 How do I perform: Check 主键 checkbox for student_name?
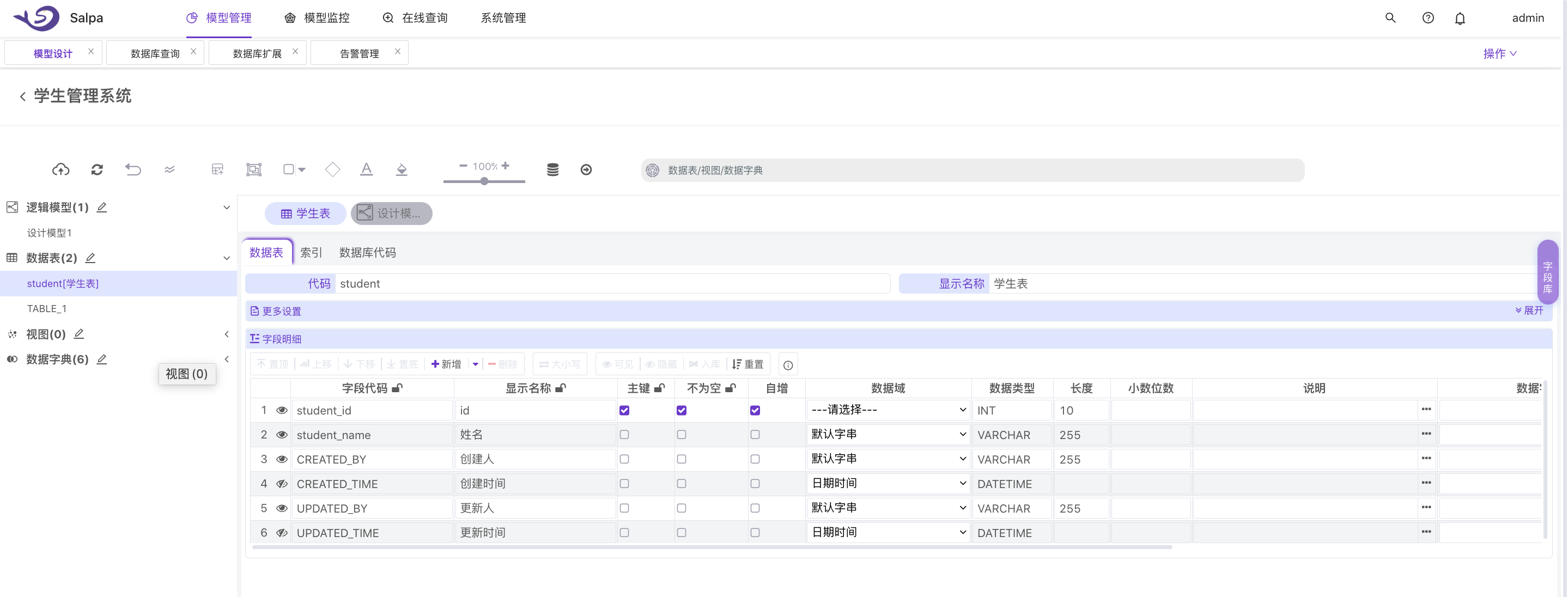[x=624, y=435]
